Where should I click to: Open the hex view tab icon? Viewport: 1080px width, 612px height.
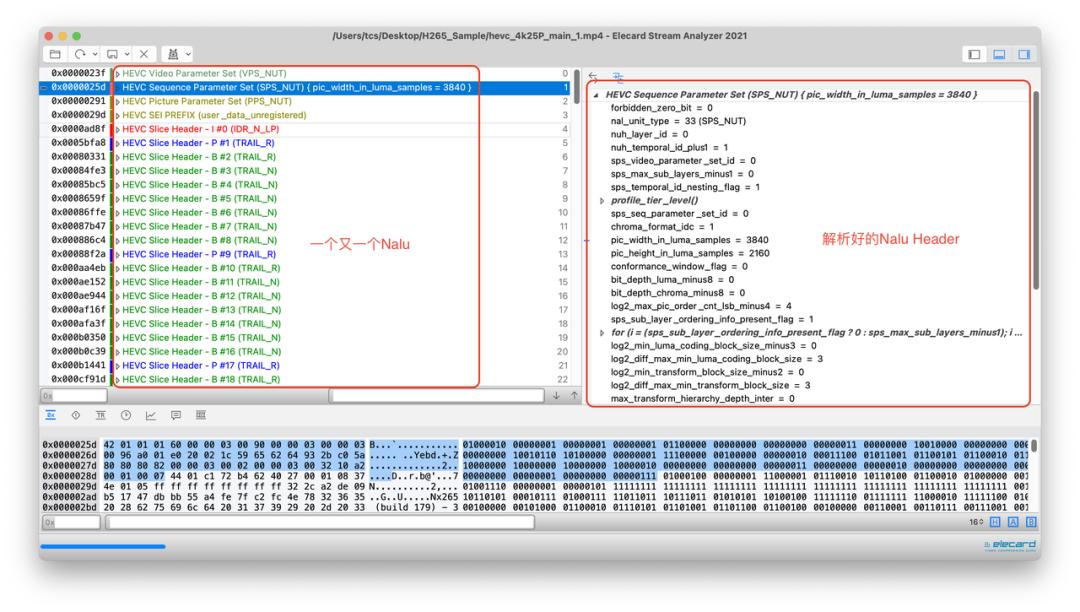pos(50,415)
